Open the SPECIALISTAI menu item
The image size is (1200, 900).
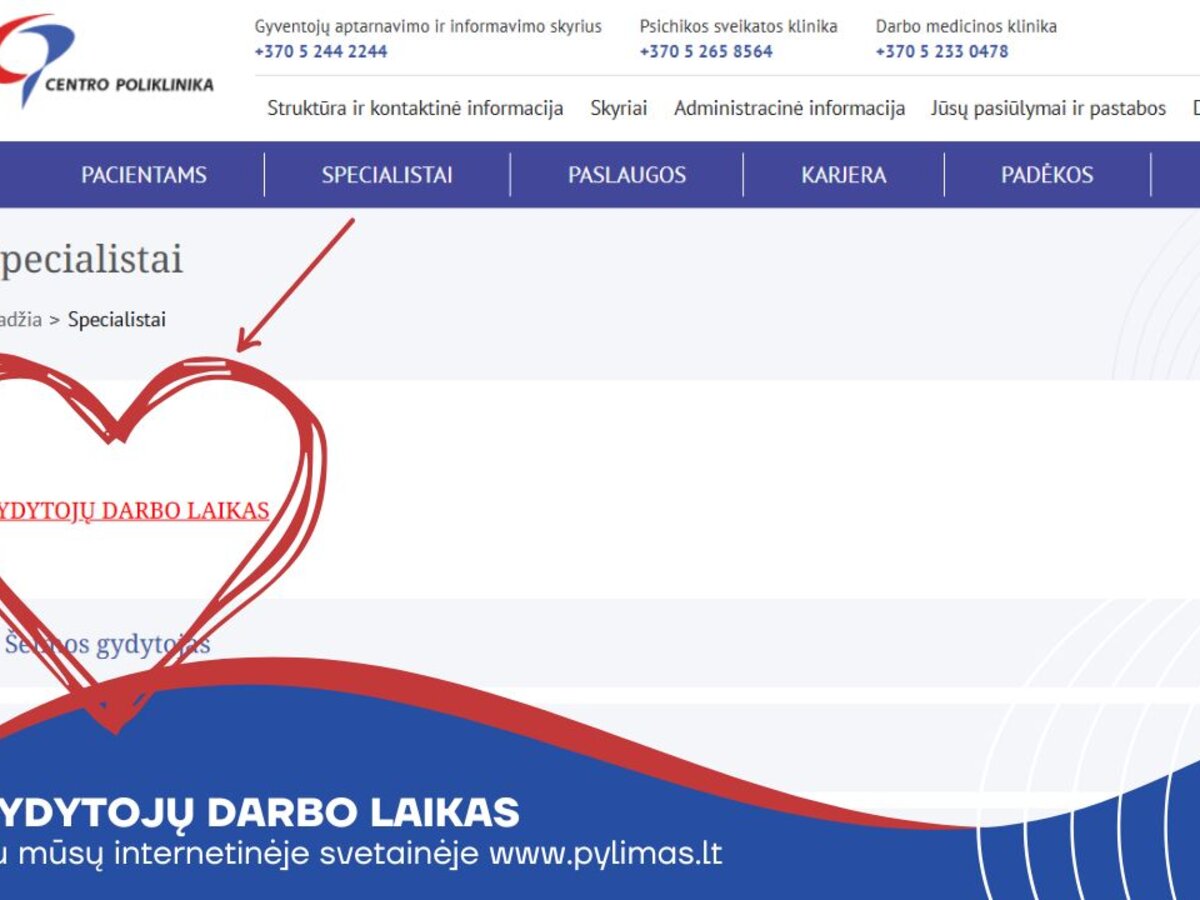(x=387, y=175)
